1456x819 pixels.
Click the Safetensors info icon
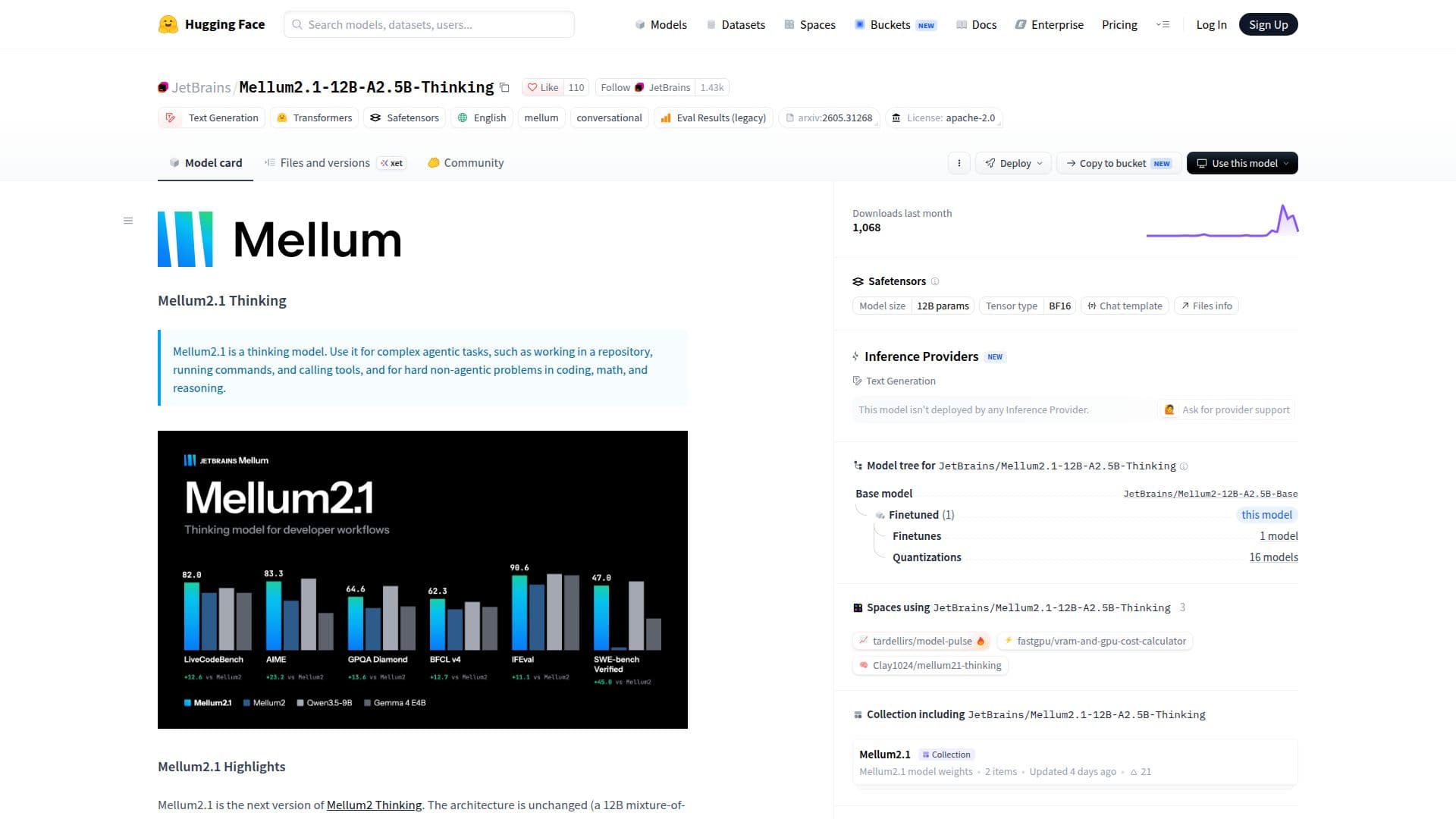(x=935, y=281)
